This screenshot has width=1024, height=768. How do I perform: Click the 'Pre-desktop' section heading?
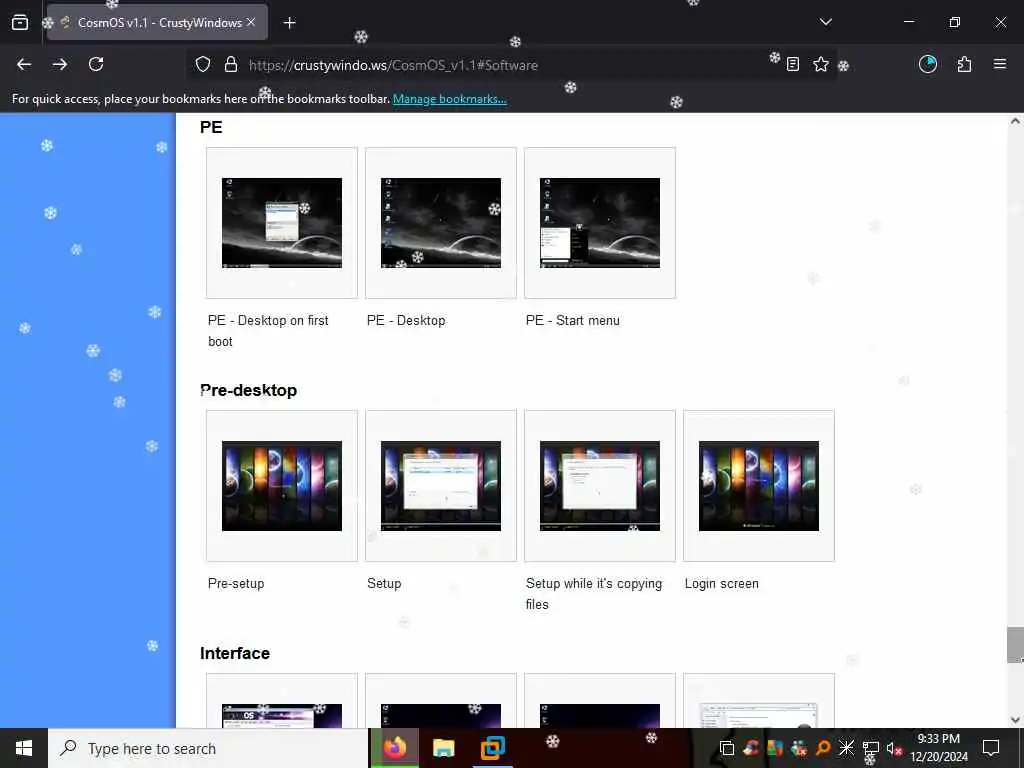[x=248, y=391]
